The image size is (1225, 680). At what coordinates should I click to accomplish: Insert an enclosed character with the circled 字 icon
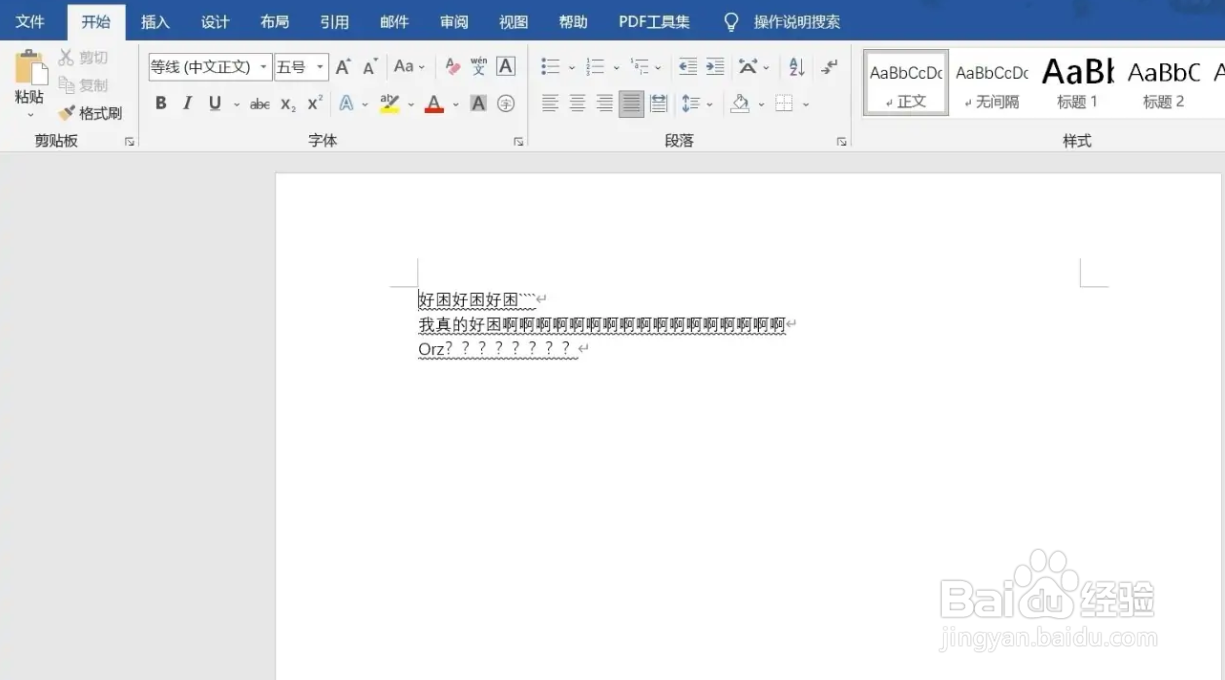click(x=506, y=103)
